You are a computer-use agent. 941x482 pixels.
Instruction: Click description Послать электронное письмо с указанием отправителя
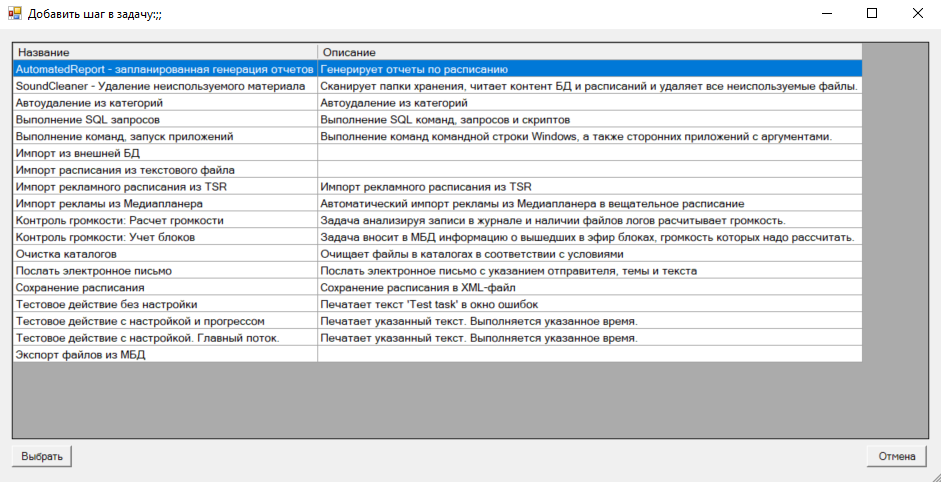click(589, 271)
